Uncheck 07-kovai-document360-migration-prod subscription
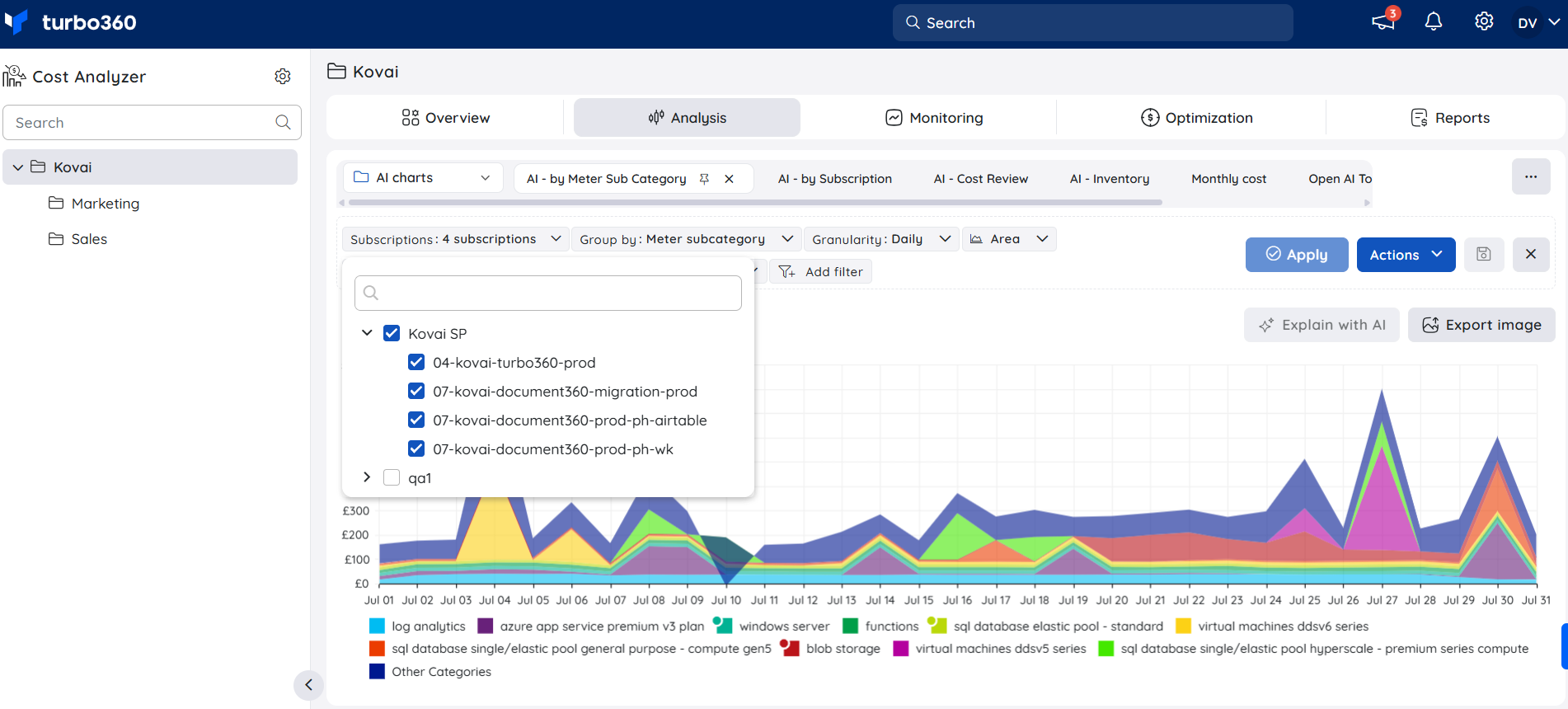 click(x=416, y=392)
